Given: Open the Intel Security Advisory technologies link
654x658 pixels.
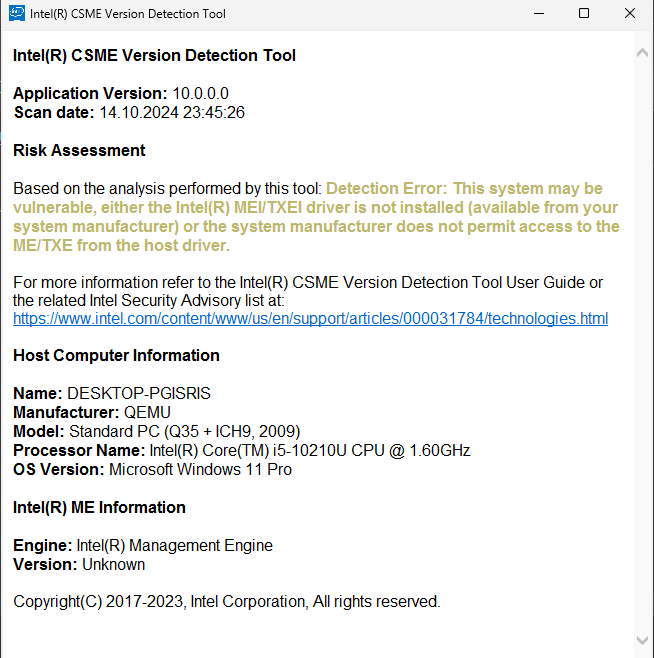Looking at the screenshot, I should click(310, 319).
